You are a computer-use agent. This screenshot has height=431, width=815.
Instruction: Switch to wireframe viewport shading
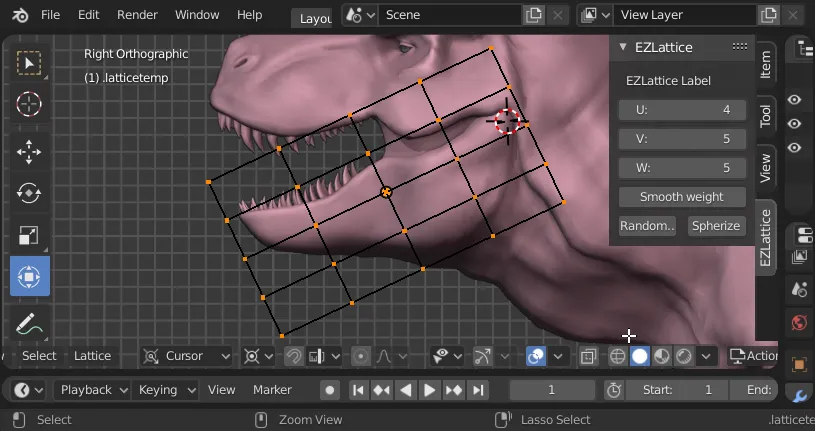click(617, 356)
